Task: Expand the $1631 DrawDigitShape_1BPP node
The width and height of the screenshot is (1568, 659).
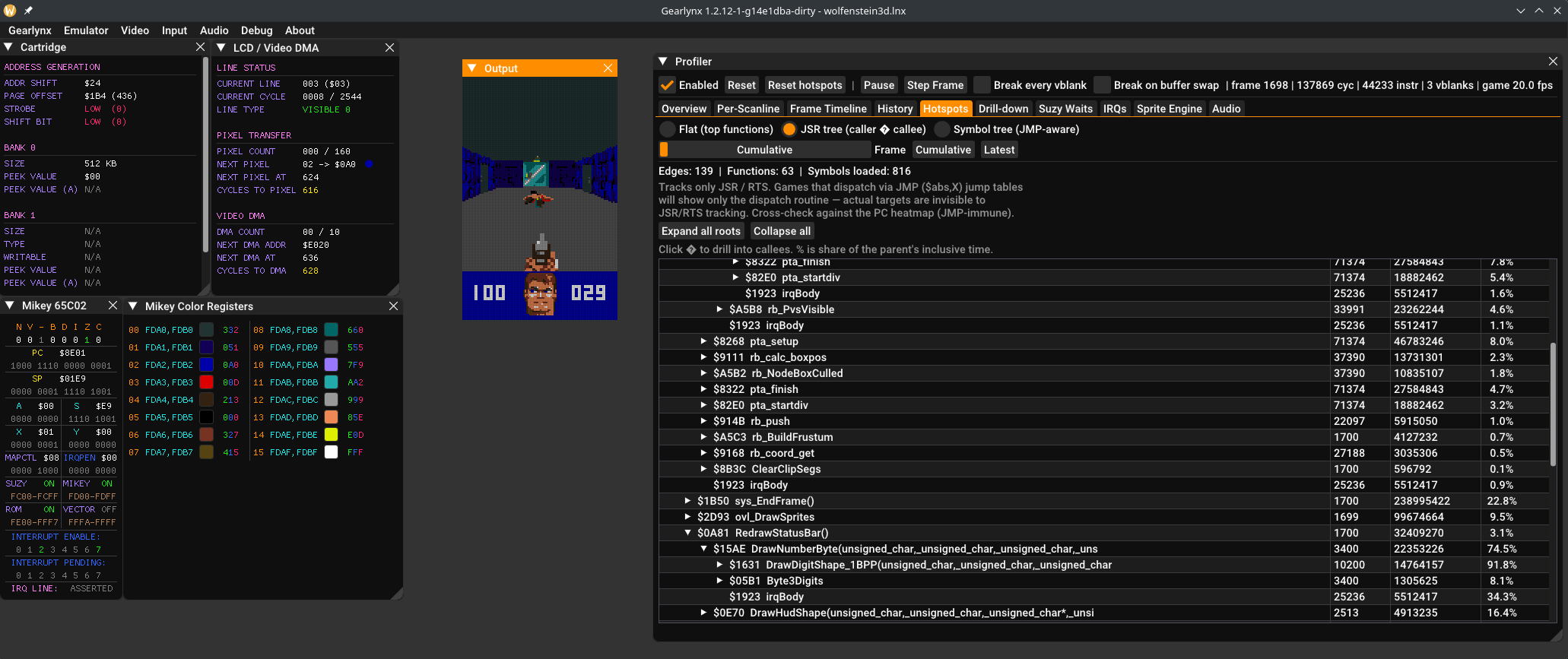Action: click(719, 565)
